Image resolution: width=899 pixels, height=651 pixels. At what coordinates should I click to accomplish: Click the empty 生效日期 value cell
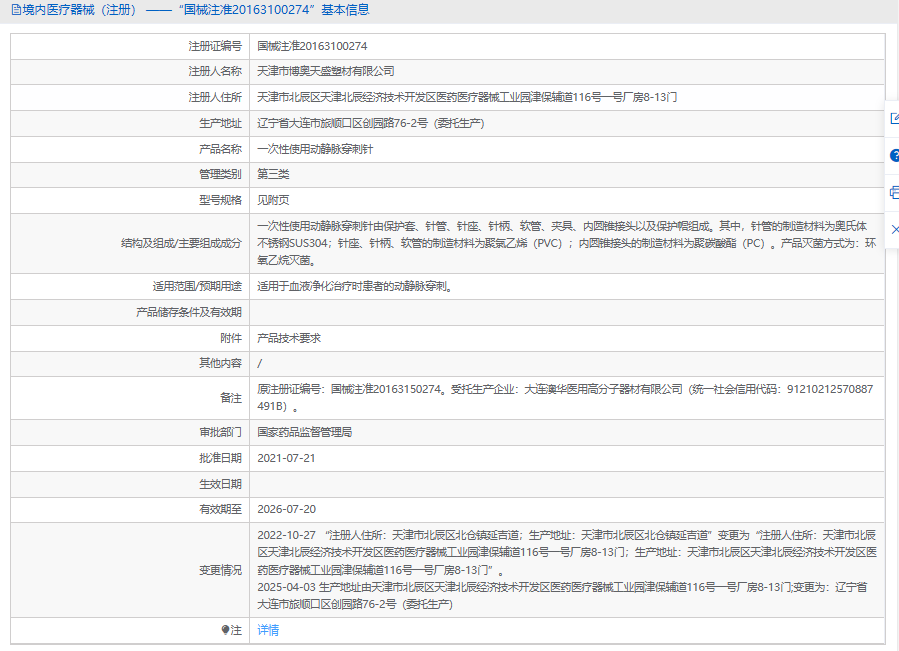click(566, 484)
